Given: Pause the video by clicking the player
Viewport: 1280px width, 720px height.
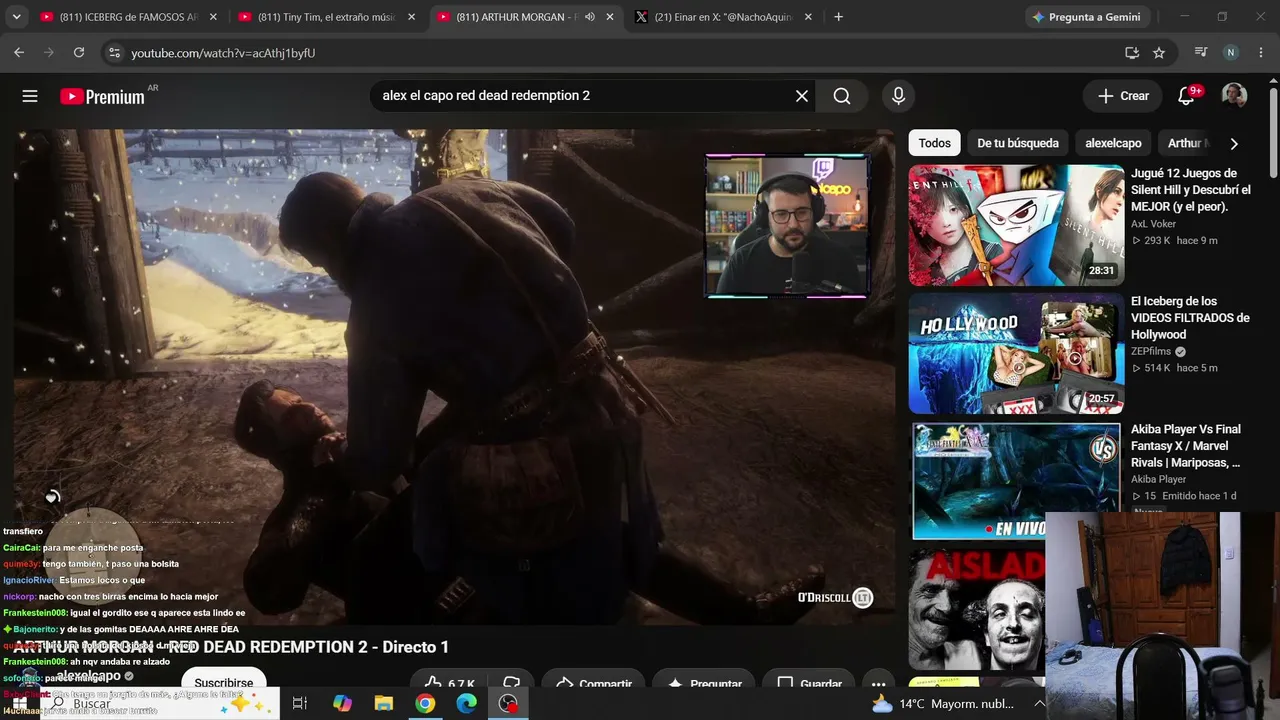Looking at the screenshot, I should [x=454, y=377].
